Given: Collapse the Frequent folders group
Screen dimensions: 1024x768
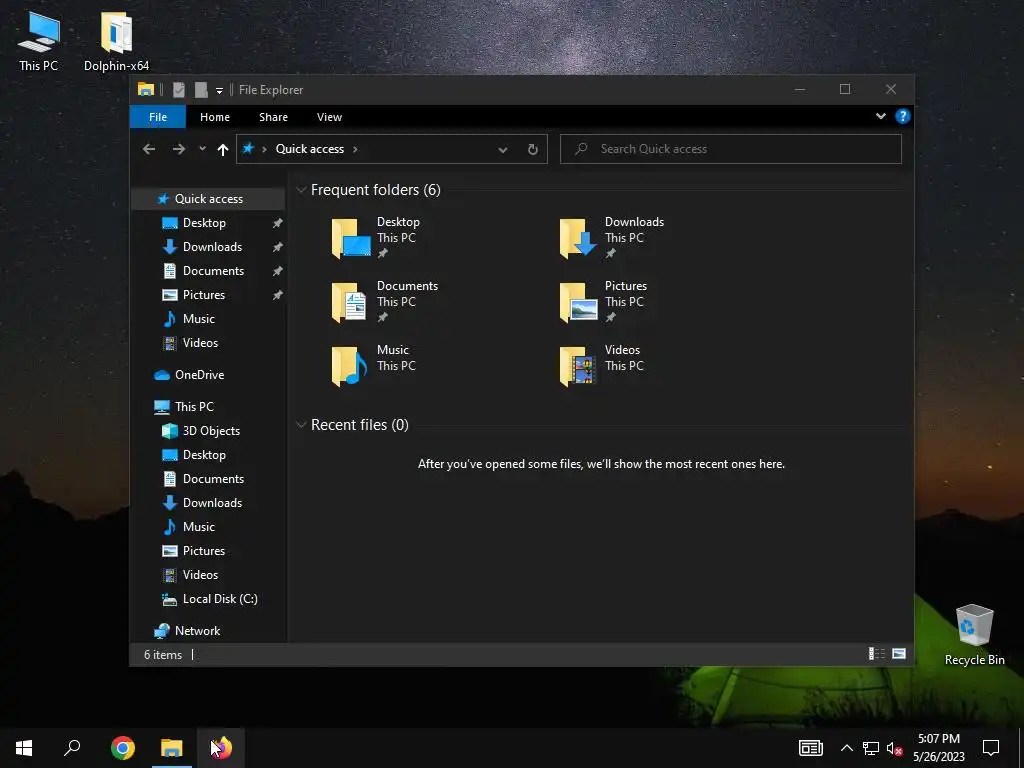Looking at the screenshot, I should [301, 190].
